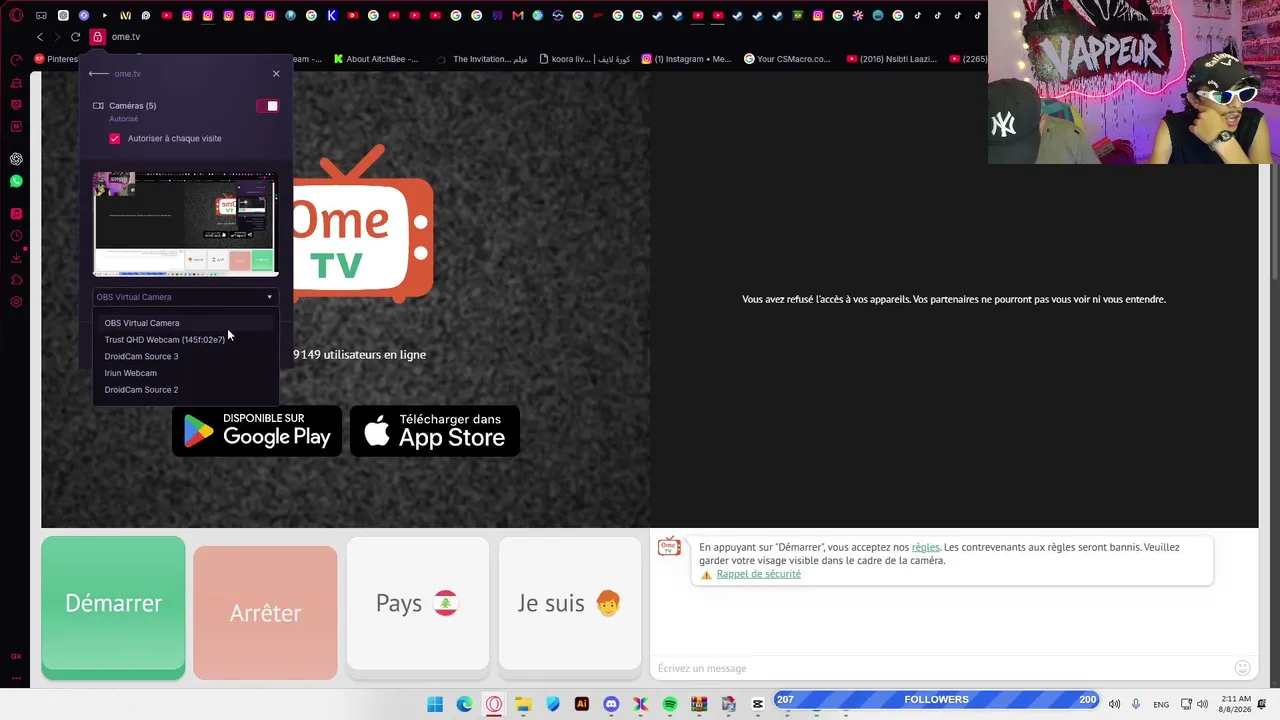Image resolution: width=1280 pixels, height=720 pixels.
Task: Show browsing history from the sidebar clock icon
Action: click(16, 236)
